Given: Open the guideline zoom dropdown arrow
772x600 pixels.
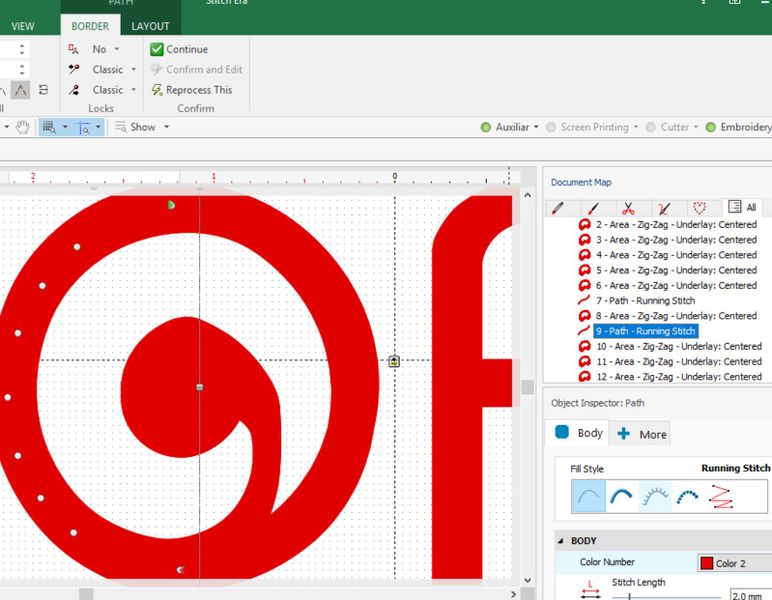Looking at the screenshot, I should (98, 127).
